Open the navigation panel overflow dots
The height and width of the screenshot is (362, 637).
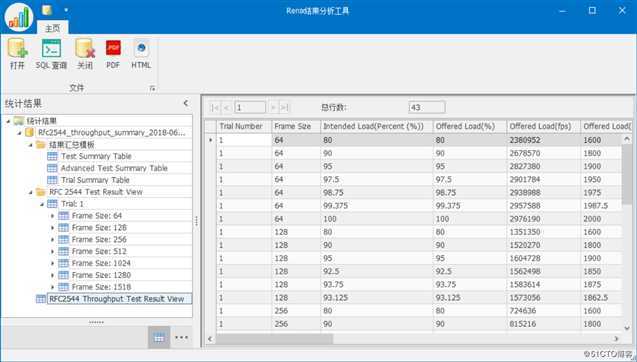(x=181, y=337)
